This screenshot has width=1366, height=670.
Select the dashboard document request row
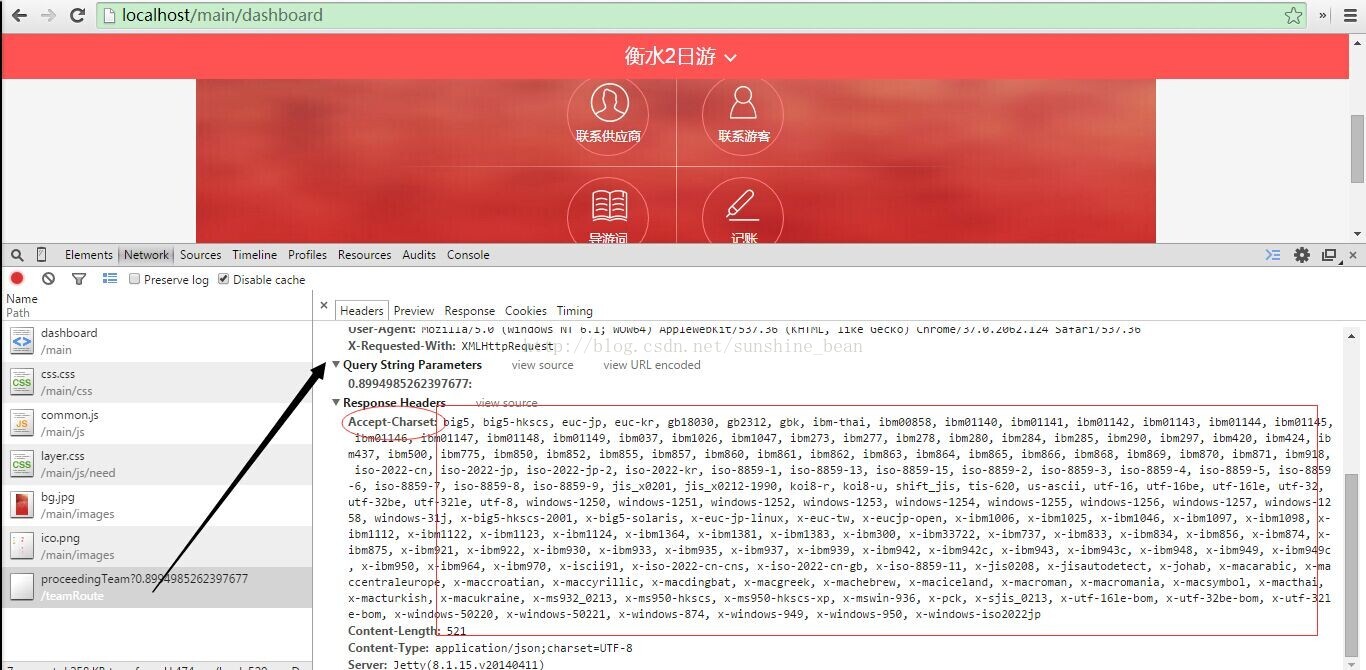156,341
